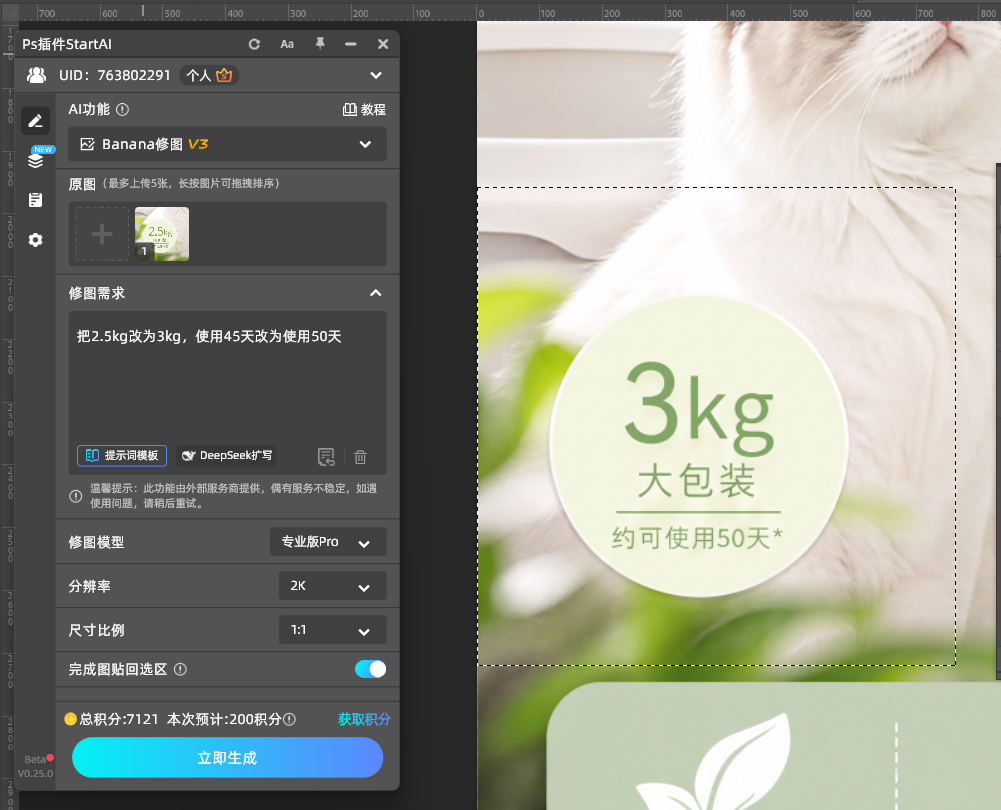1001x810 pixels.
Task: Click the refresh icon in StartAI header
Action: point(254,44)
